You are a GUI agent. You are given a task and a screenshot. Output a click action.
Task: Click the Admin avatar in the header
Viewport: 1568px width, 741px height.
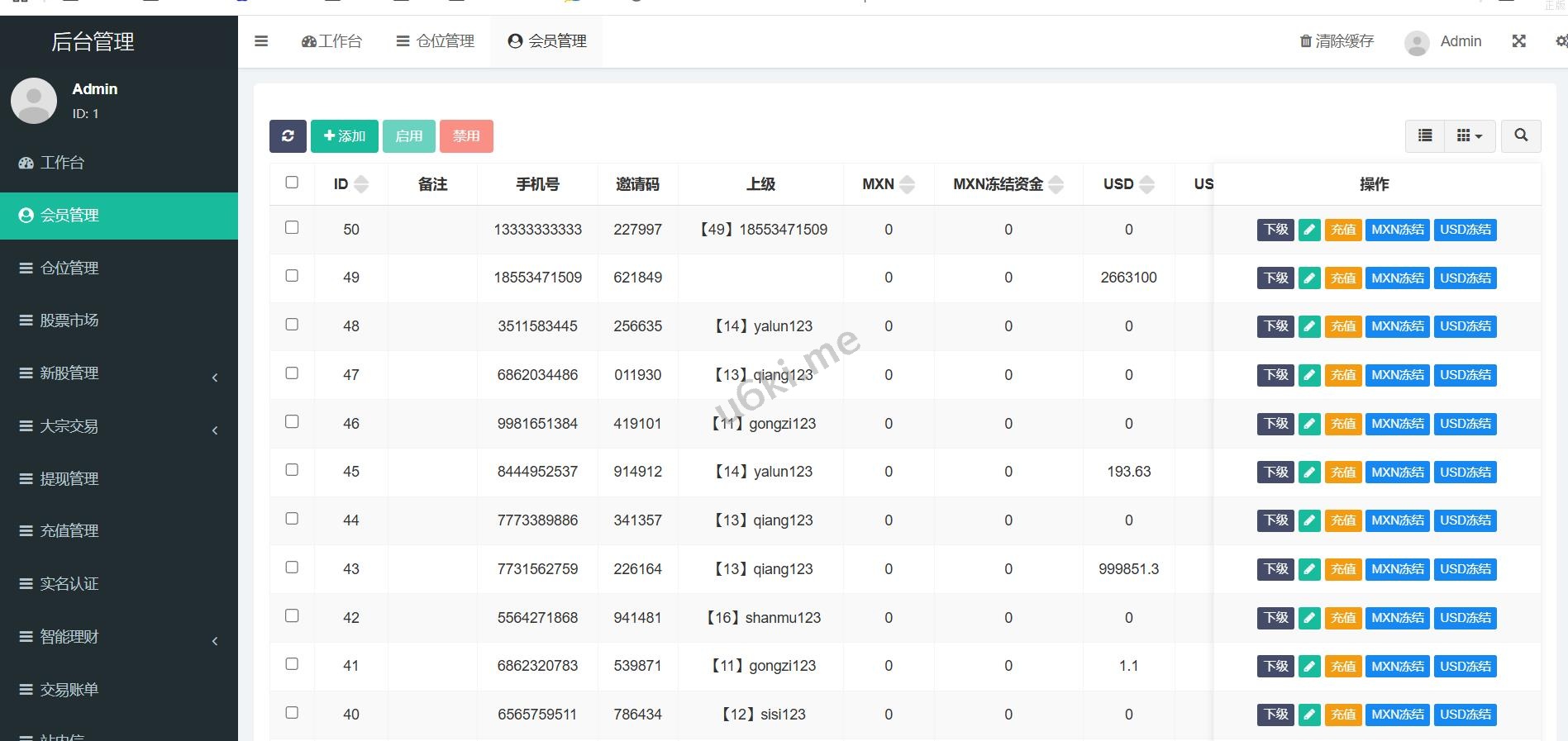[x=1417, y=42]
